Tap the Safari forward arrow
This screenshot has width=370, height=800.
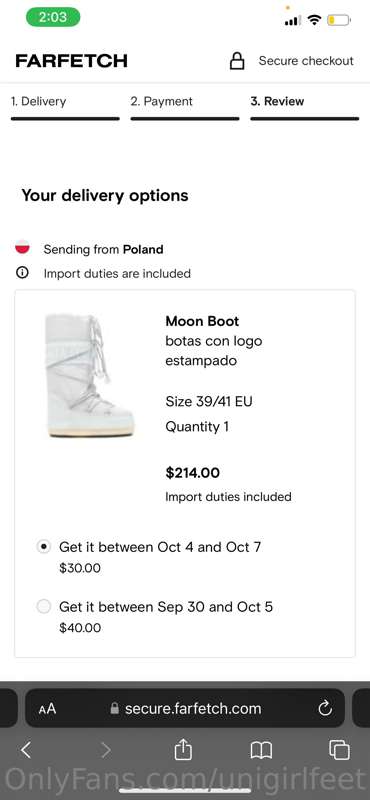tap(105, 749)
